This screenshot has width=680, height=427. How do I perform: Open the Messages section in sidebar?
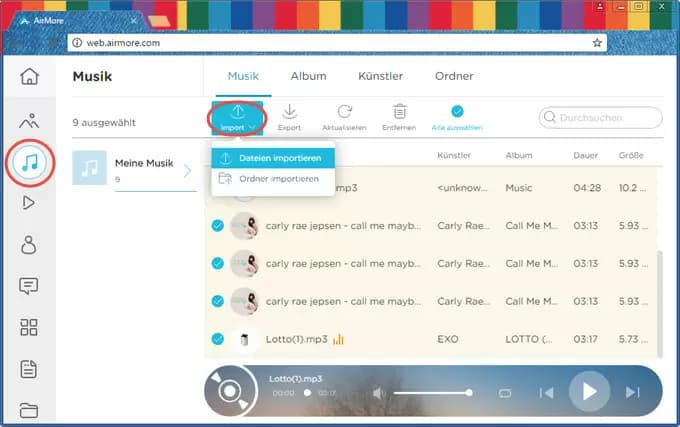pyautogui.click(x=30, y=286)
